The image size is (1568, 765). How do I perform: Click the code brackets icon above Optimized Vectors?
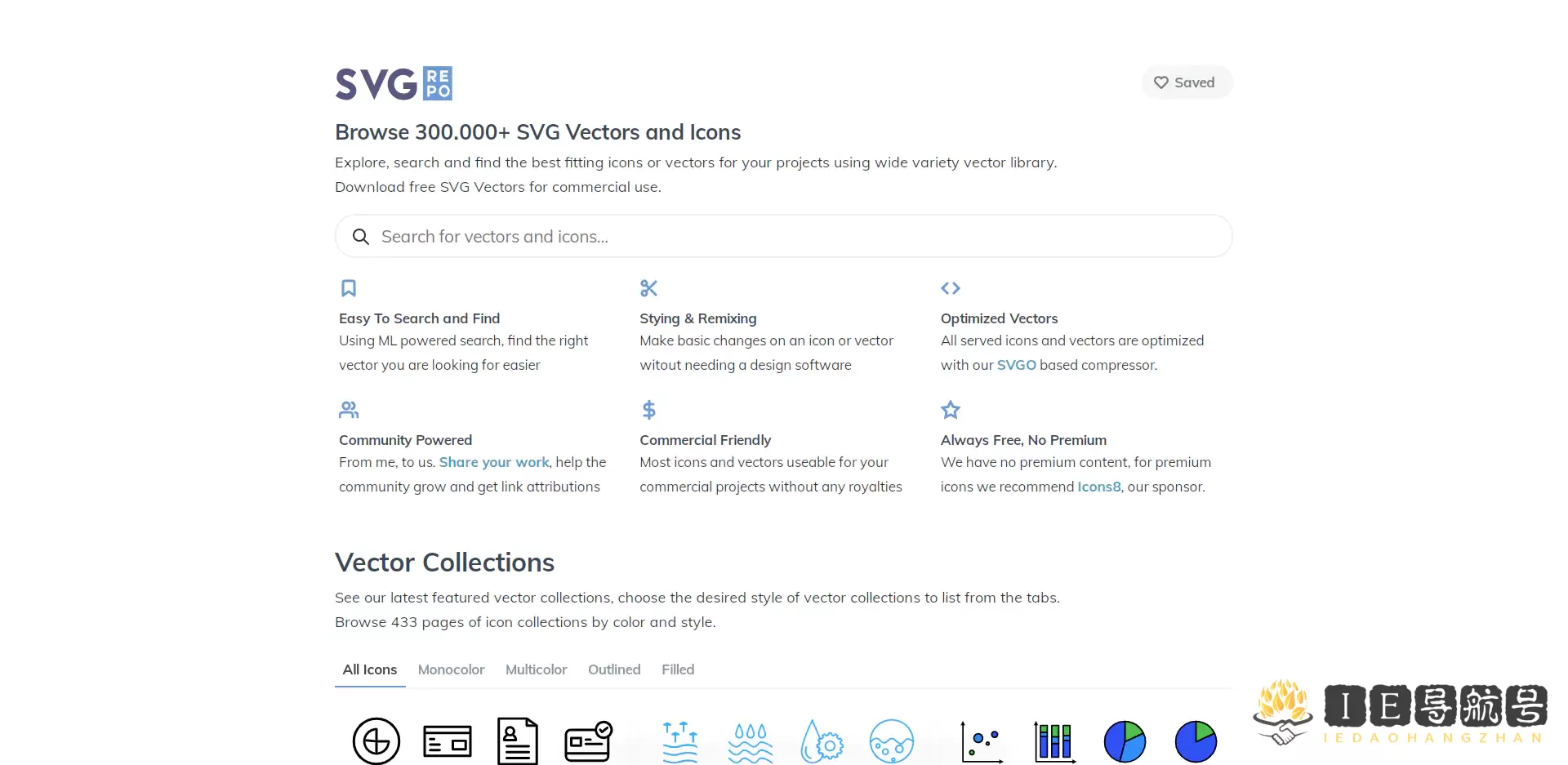click(x=950, y=288)
